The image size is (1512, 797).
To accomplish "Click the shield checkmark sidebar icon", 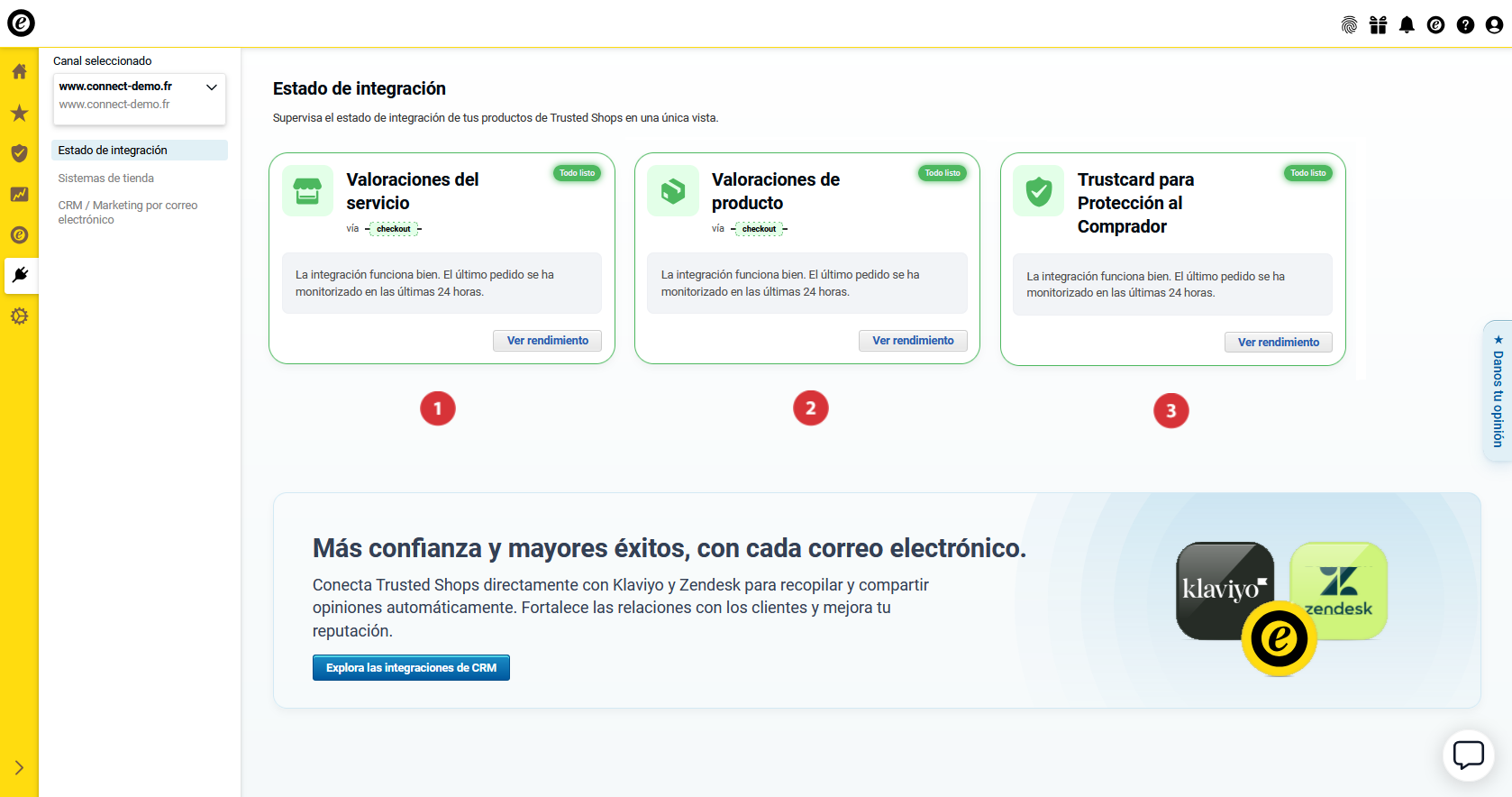I will pyautogui.click(x=19, y=153).
